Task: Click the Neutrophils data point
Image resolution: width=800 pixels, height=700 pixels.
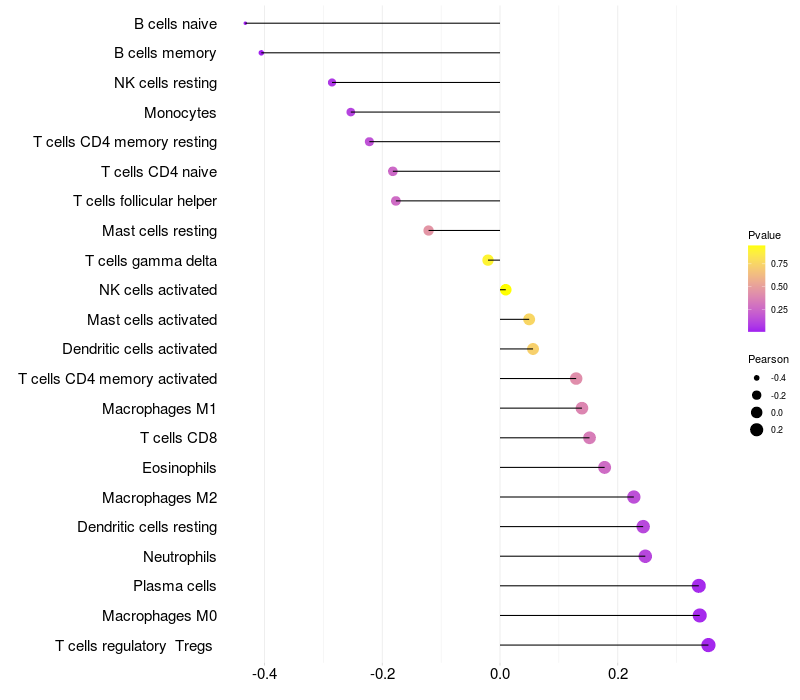Action: point(645,556)
